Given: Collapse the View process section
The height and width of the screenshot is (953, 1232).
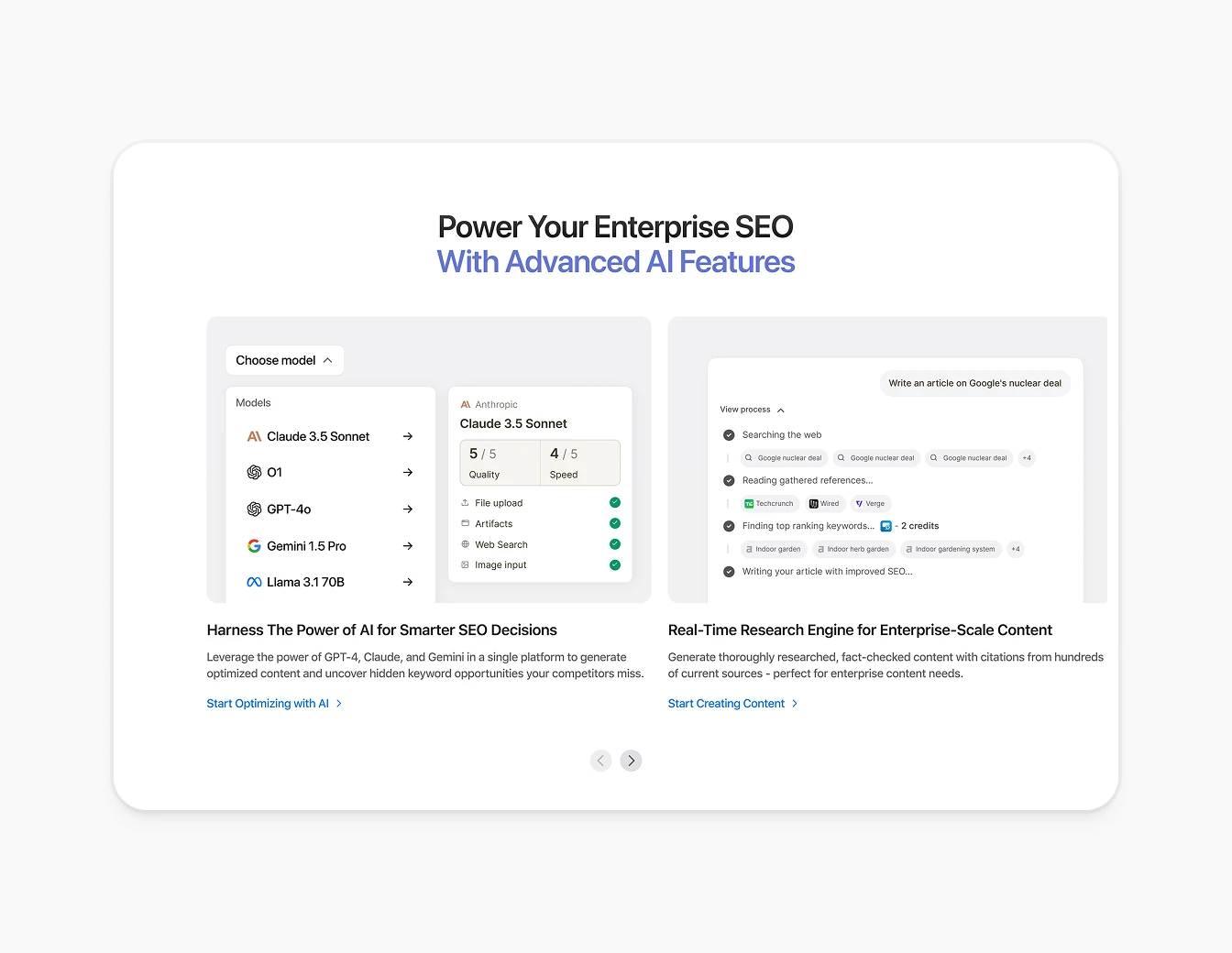Looking at the screenshot, I should point(752,410).
